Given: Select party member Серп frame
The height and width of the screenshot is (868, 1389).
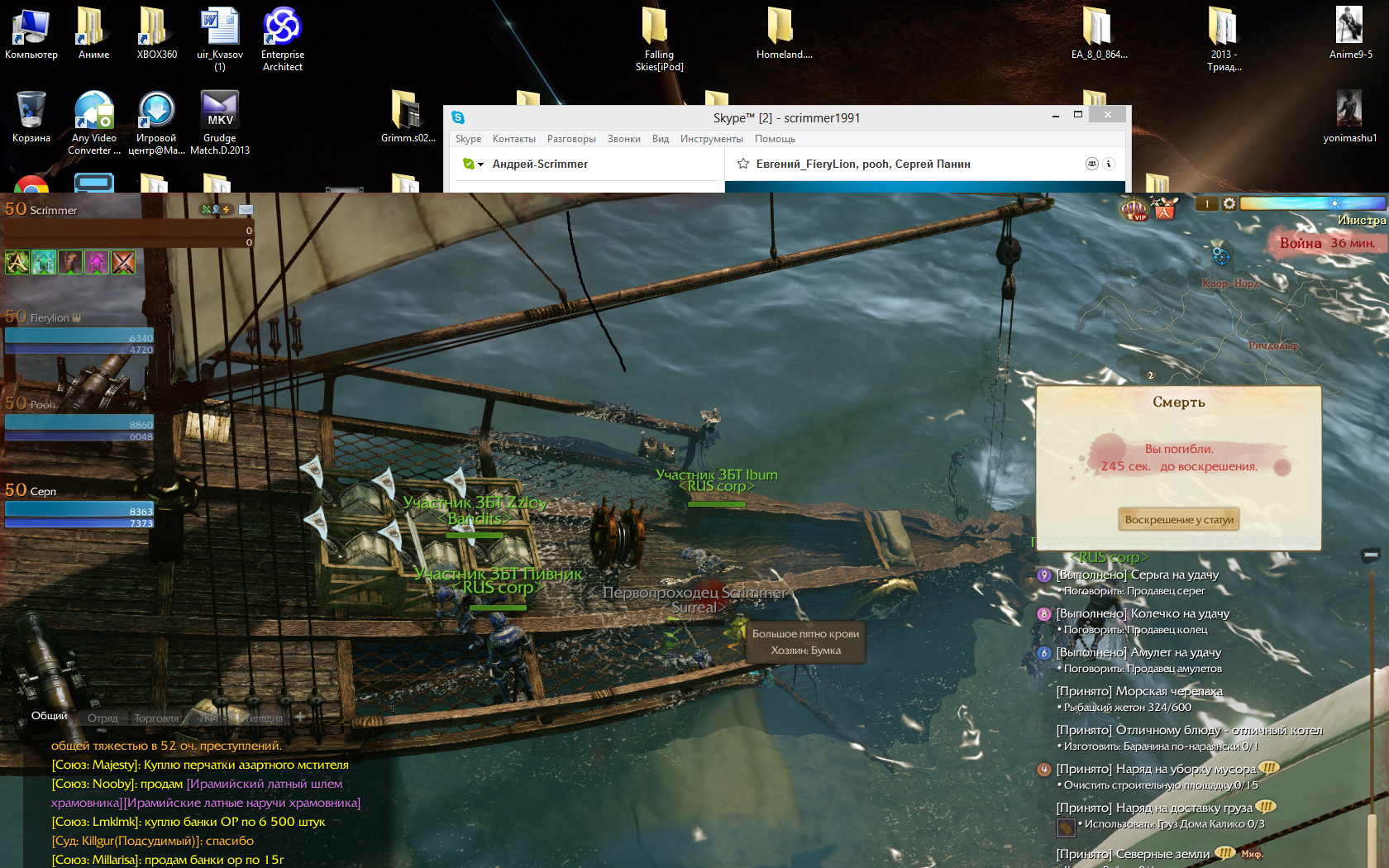Looking at the screenshot, I should click(x=79, y=506).
